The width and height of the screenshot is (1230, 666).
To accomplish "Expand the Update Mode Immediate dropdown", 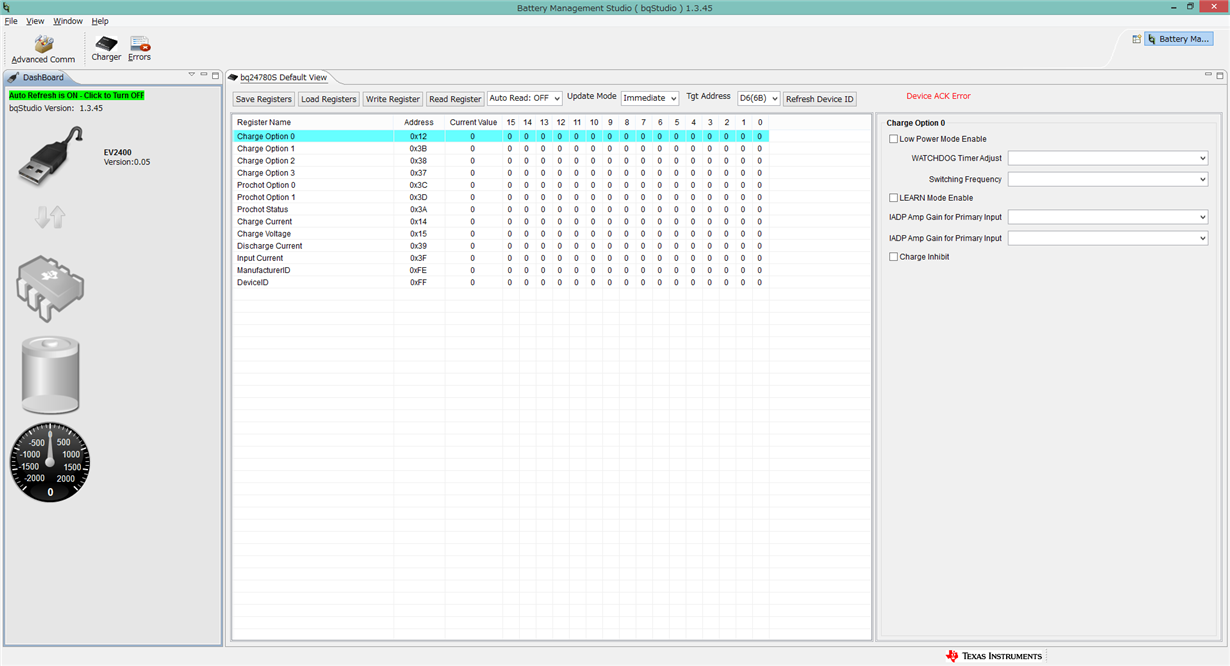I will tap(650, 99).
